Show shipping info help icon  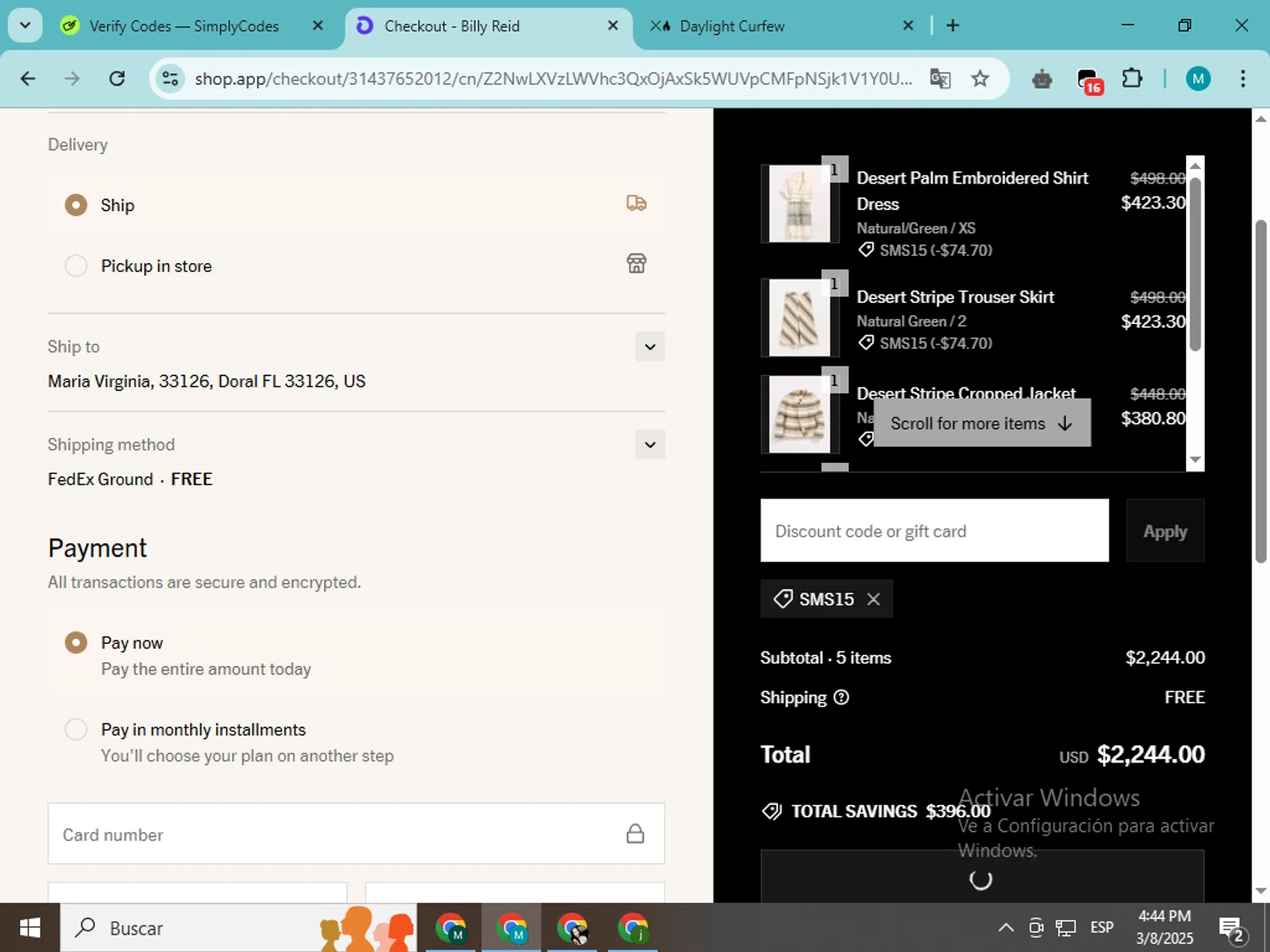pos(841,697)
